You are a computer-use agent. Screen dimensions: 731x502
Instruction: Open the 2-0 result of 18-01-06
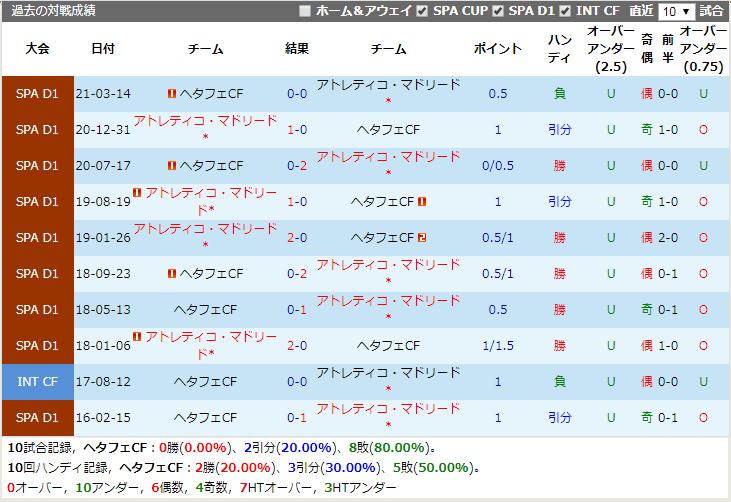tap(297, 346)
